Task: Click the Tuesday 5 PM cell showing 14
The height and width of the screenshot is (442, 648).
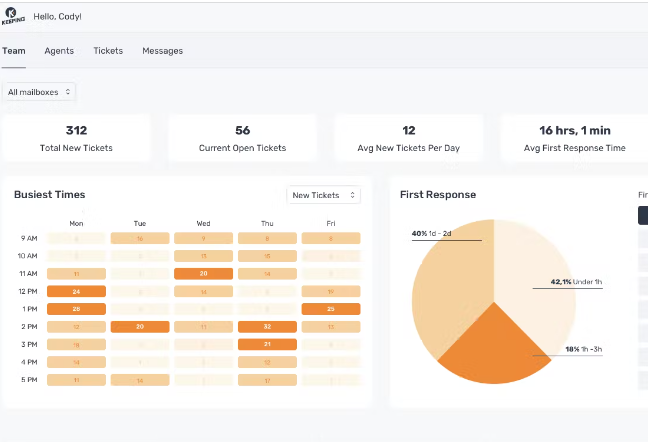Action: tap(140, 380)
